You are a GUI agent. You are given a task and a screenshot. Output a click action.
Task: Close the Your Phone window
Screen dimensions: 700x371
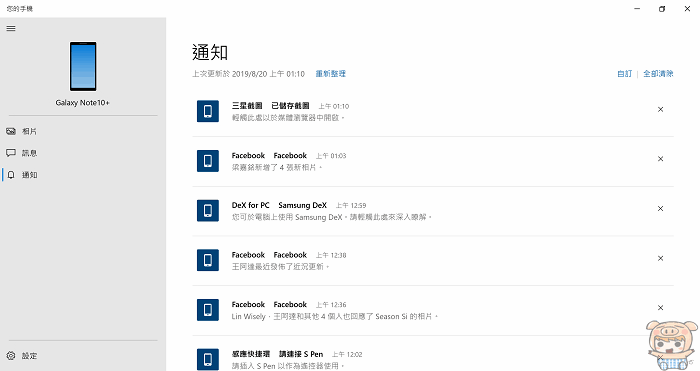(688, 8)
